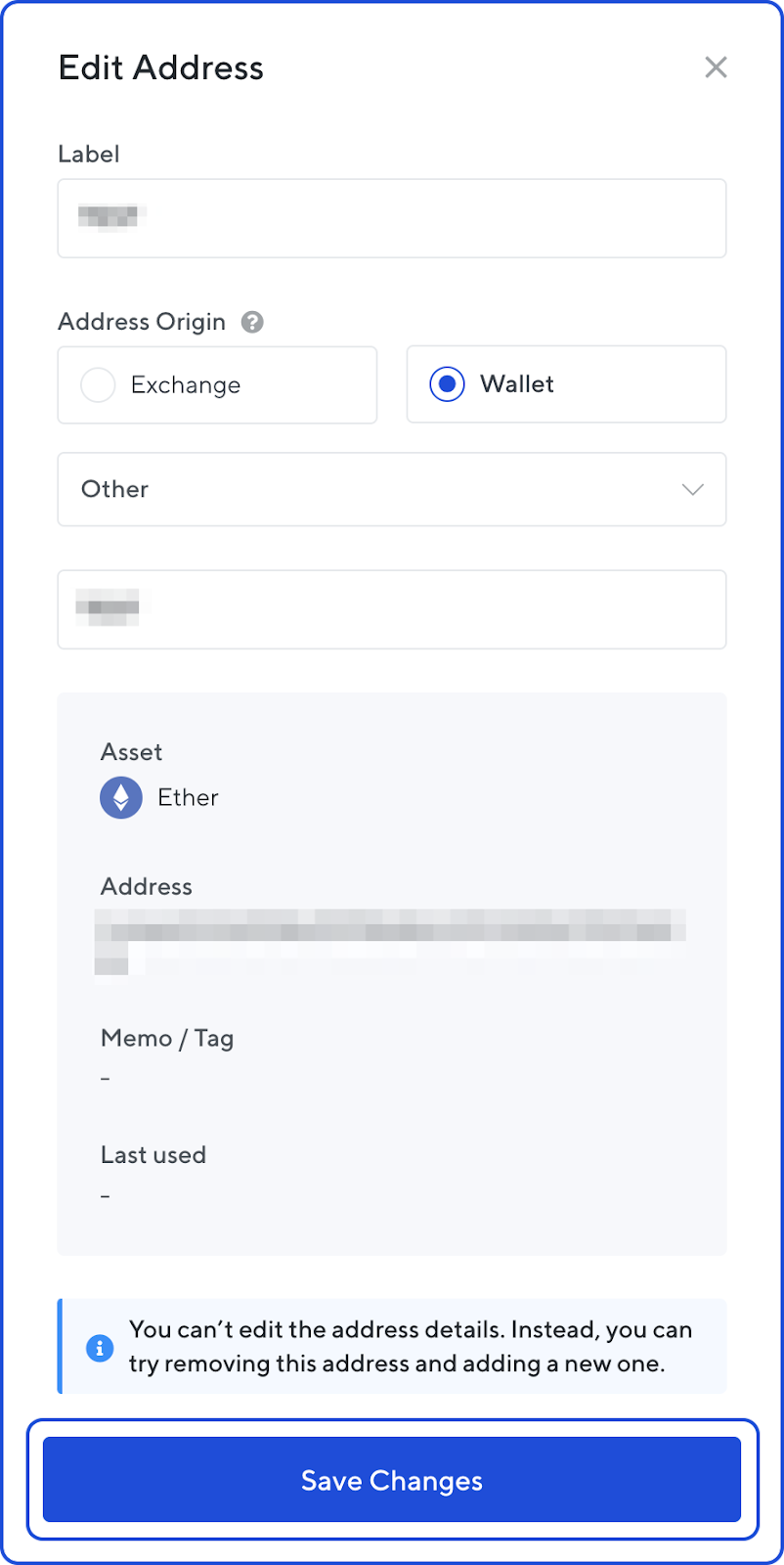Click the Edit Address dialog title
784x1565 pixels.
pos(161,67)
